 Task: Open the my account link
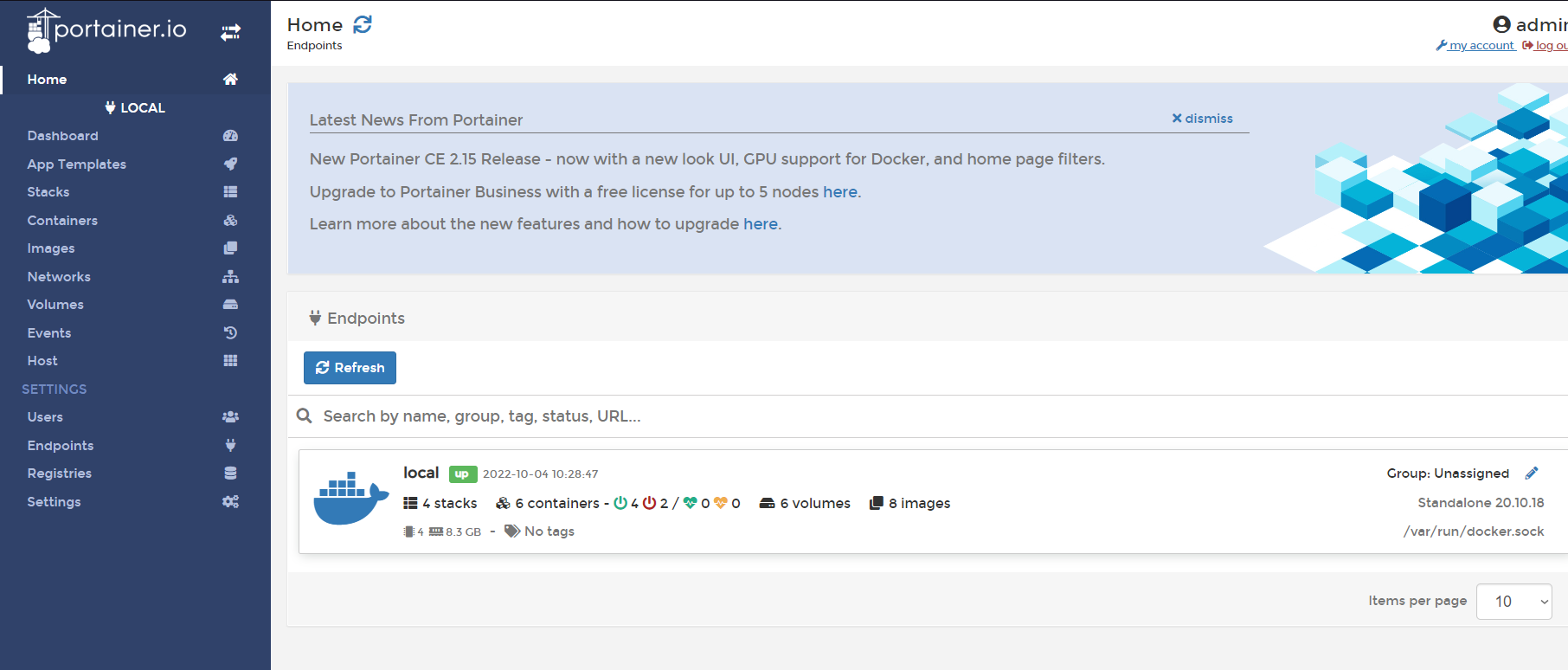[x=1475, y=45]
